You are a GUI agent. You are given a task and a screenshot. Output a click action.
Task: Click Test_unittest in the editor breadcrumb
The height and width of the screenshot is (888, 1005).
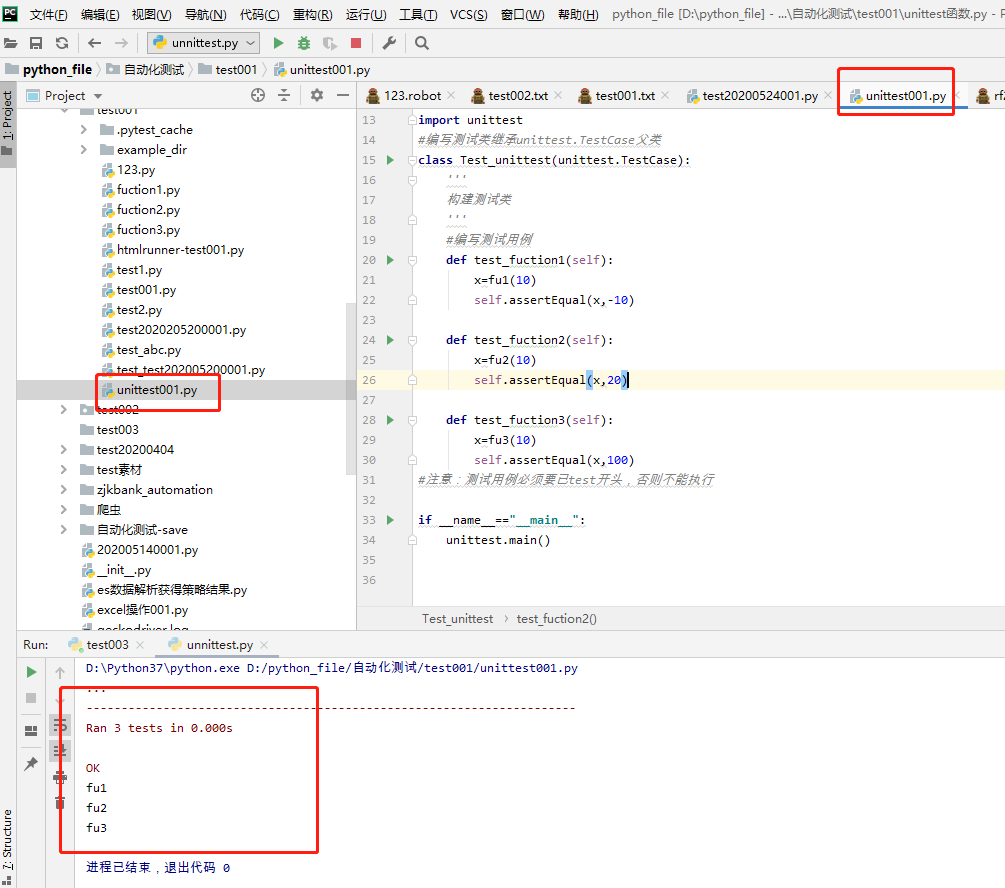point(458,619)
